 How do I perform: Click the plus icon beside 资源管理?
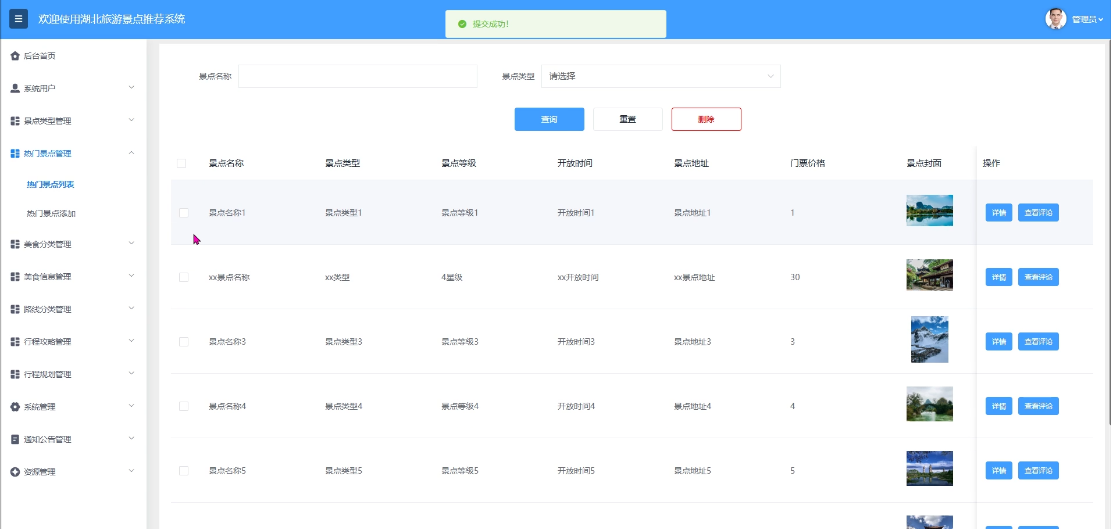(15, 472)
